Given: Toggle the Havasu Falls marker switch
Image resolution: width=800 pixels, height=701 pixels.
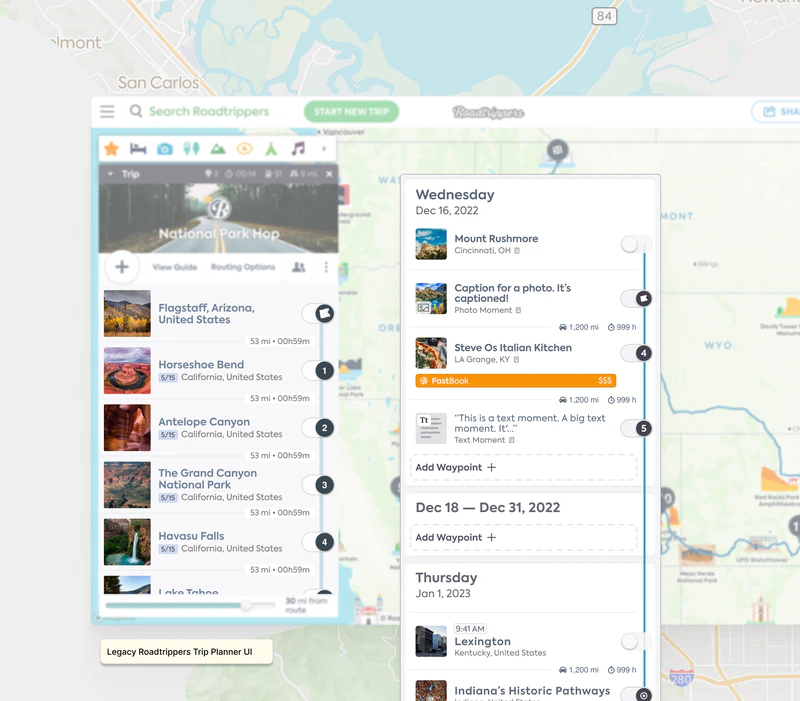Looking at the screenshot, I should pos(317,542).
